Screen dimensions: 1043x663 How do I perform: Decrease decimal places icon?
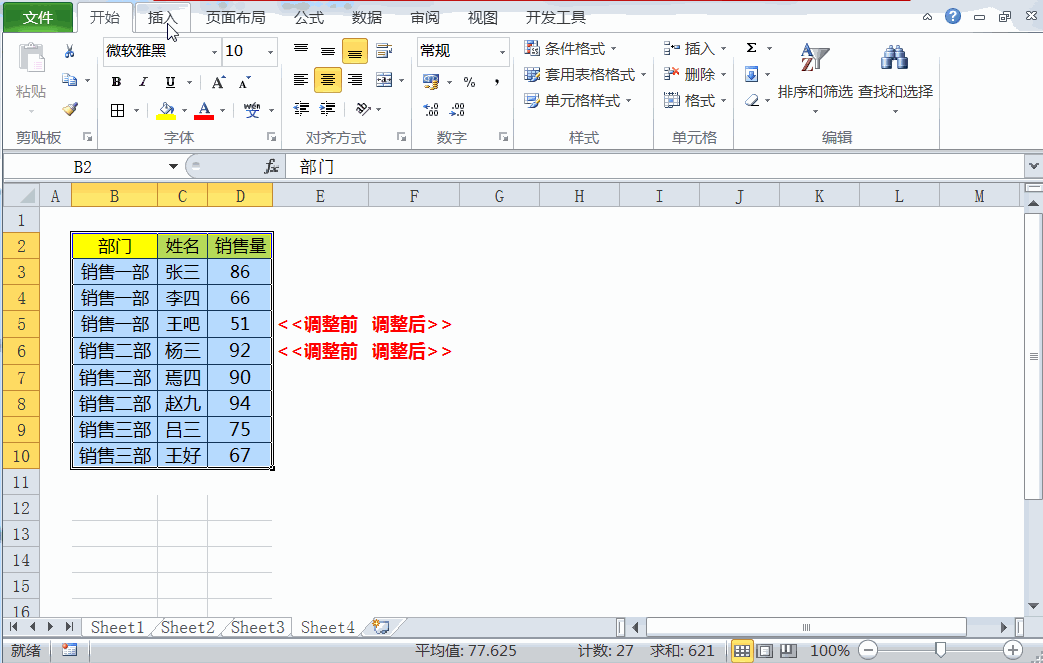[x=458, y=110]
